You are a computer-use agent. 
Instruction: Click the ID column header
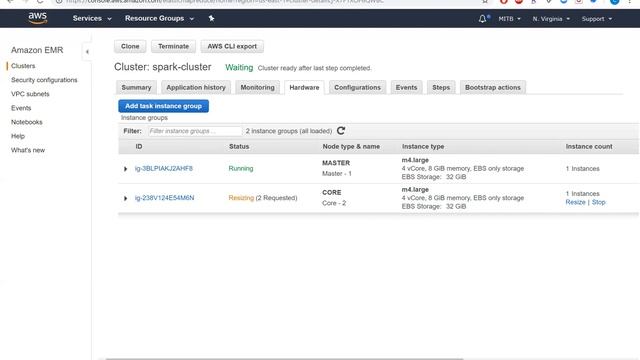pyautogui.click(x=139, y=147)
